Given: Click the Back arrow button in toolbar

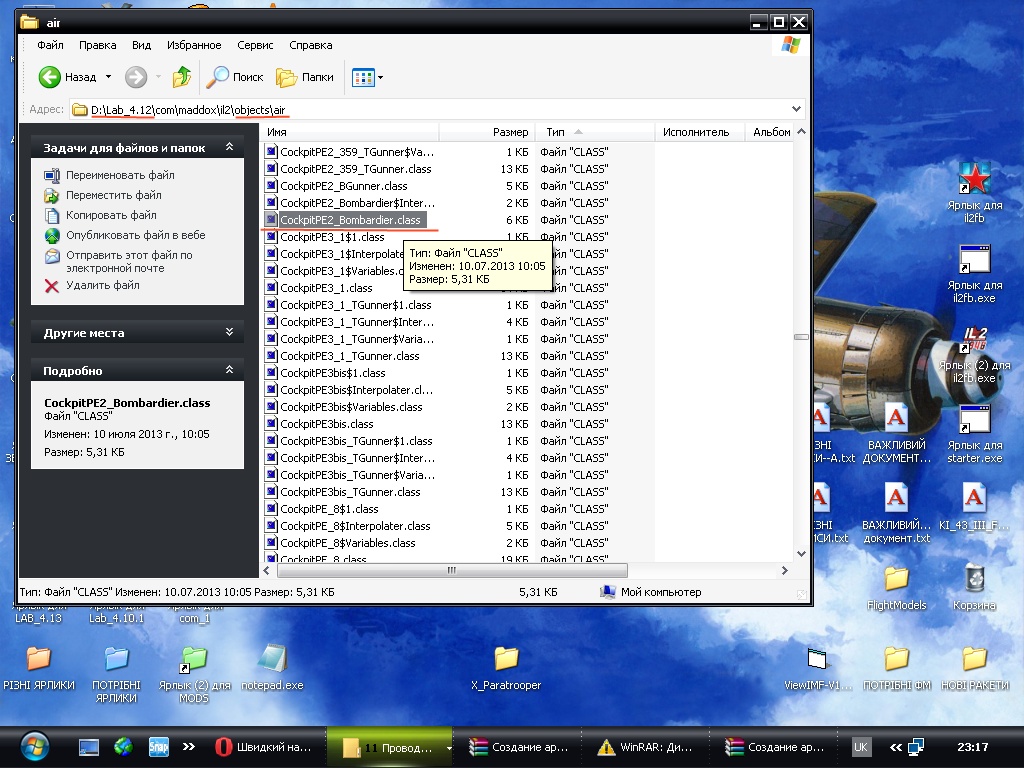Looking at the screenshot, I should 50,77.
